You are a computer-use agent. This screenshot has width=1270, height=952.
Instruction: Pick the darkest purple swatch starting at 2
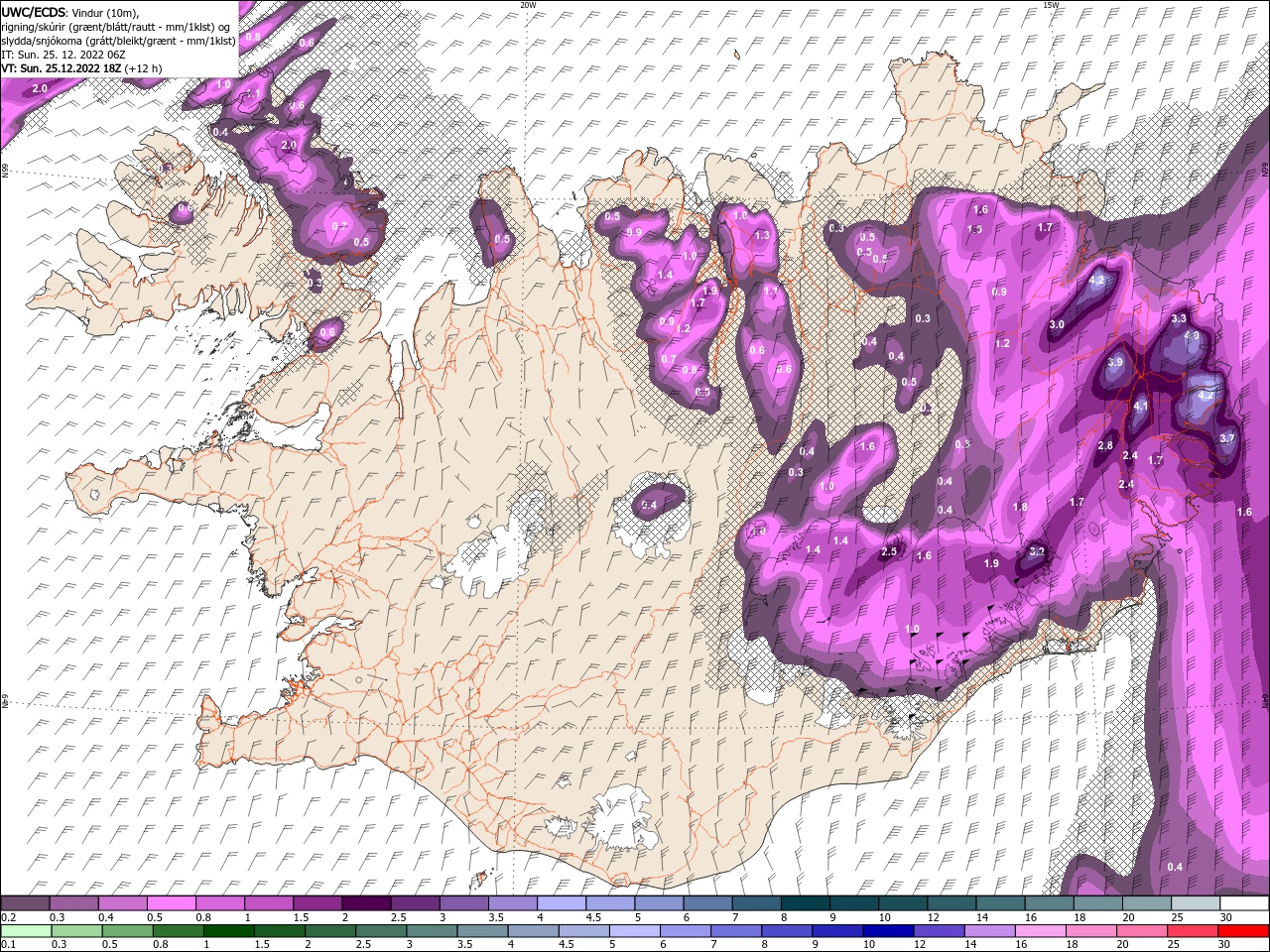[365, 903]
